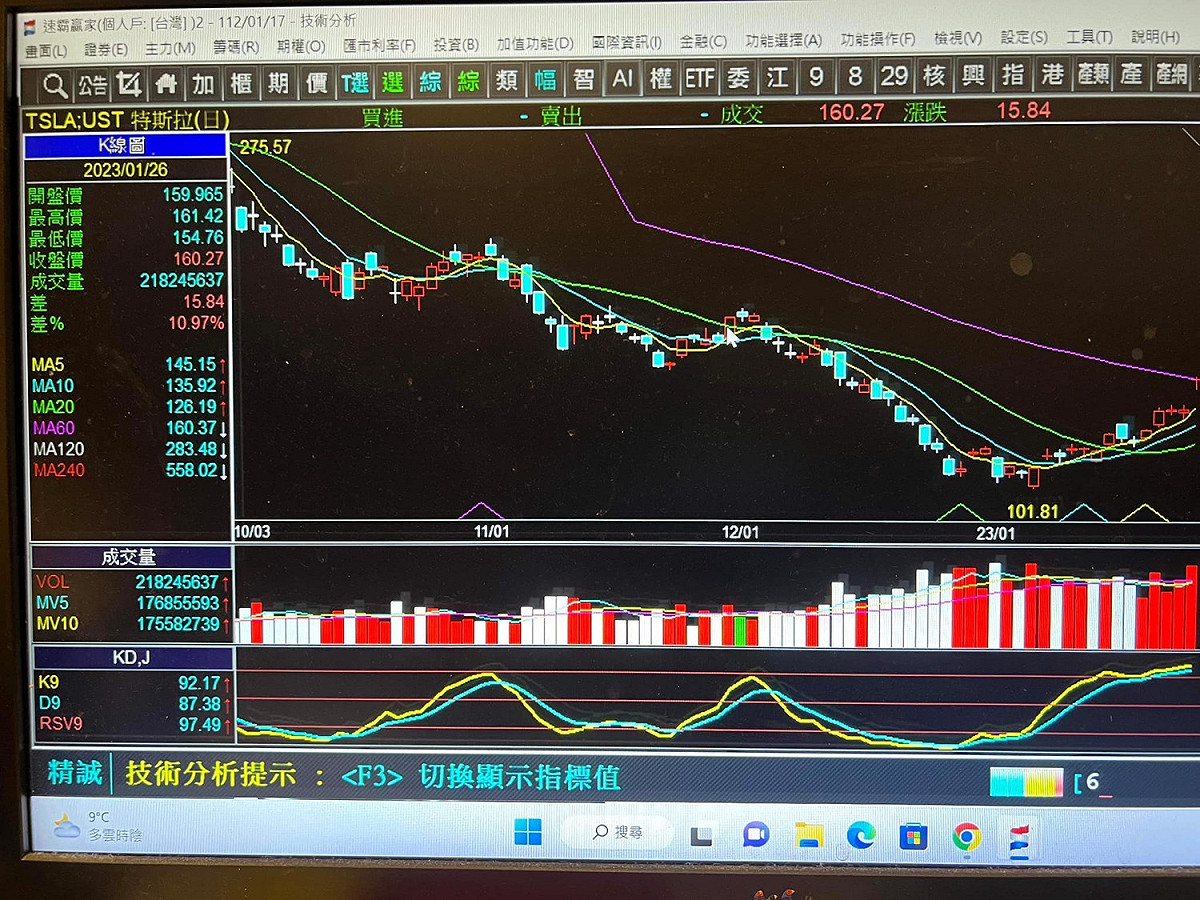The image size is (1200, 900).
Task: Click the taskbar 搜尋 search box
Action: [x=616, y=832]
